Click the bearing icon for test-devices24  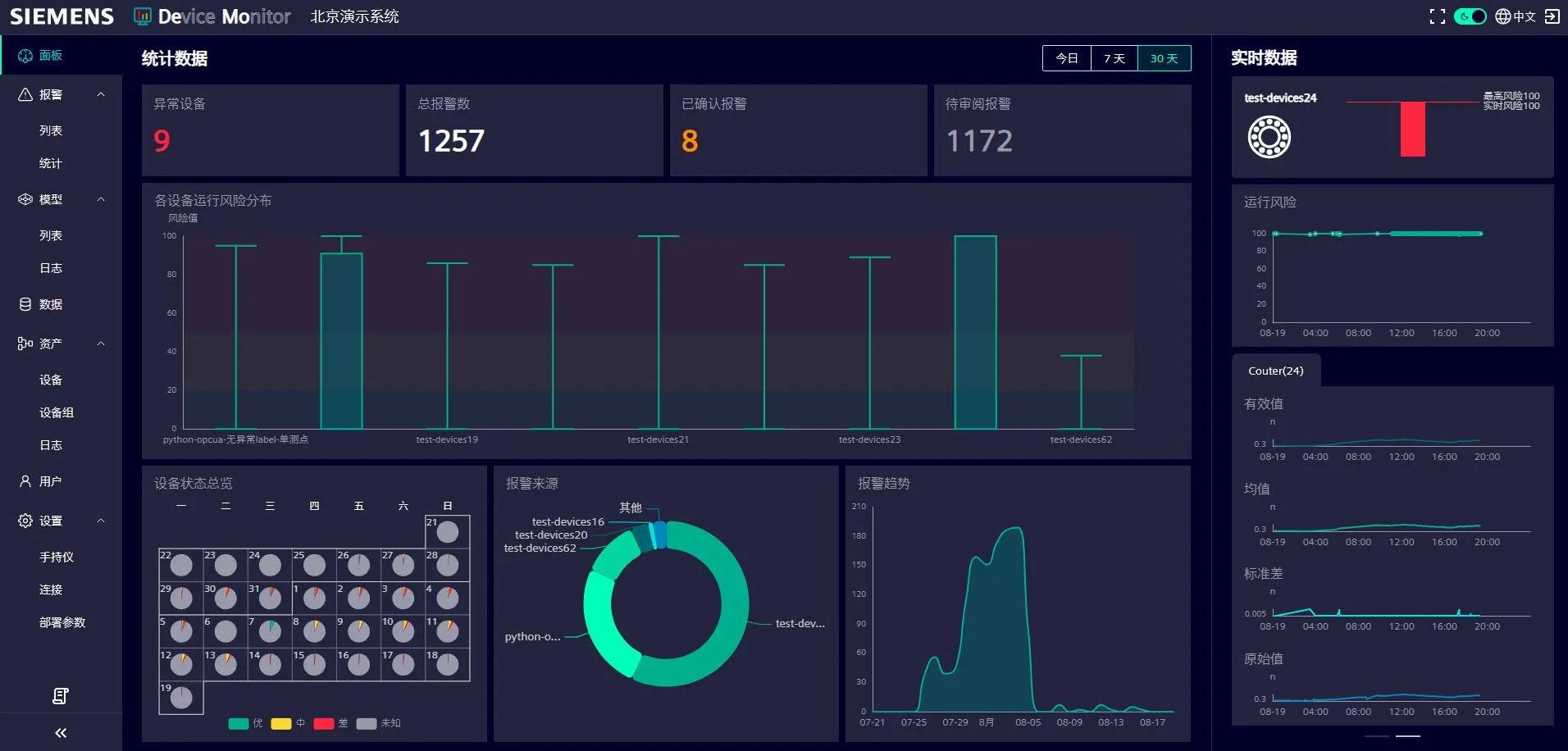[1269, 137]
